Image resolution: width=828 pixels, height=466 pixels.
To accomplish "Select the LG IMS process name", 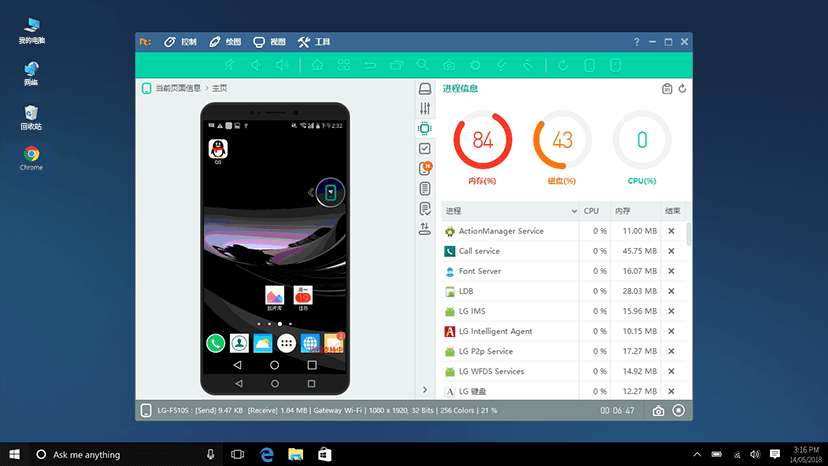I will point(472,311).
